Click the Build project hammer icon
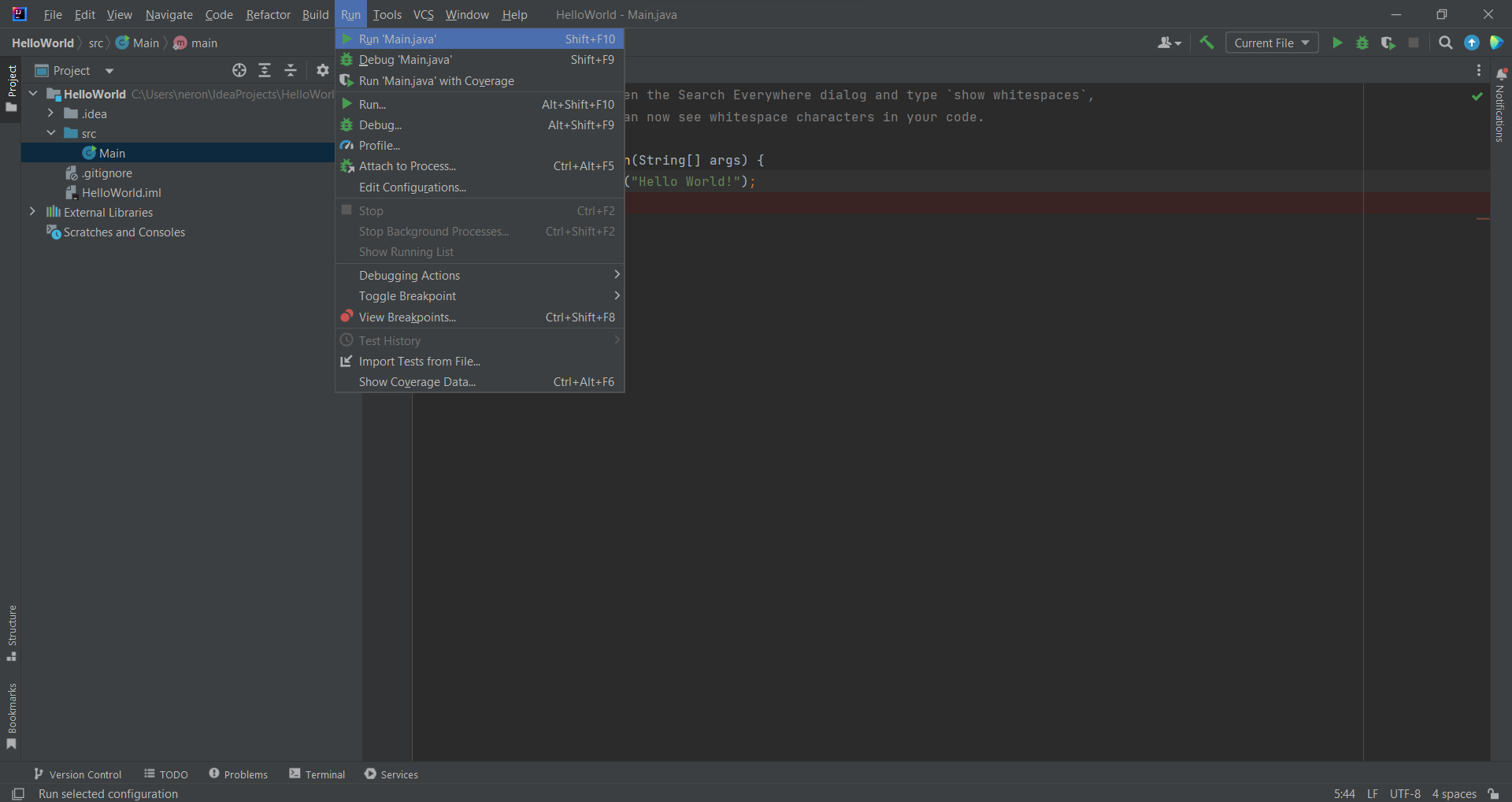The height and width of the screenshot is (802, 1512). coord(1206,43)
